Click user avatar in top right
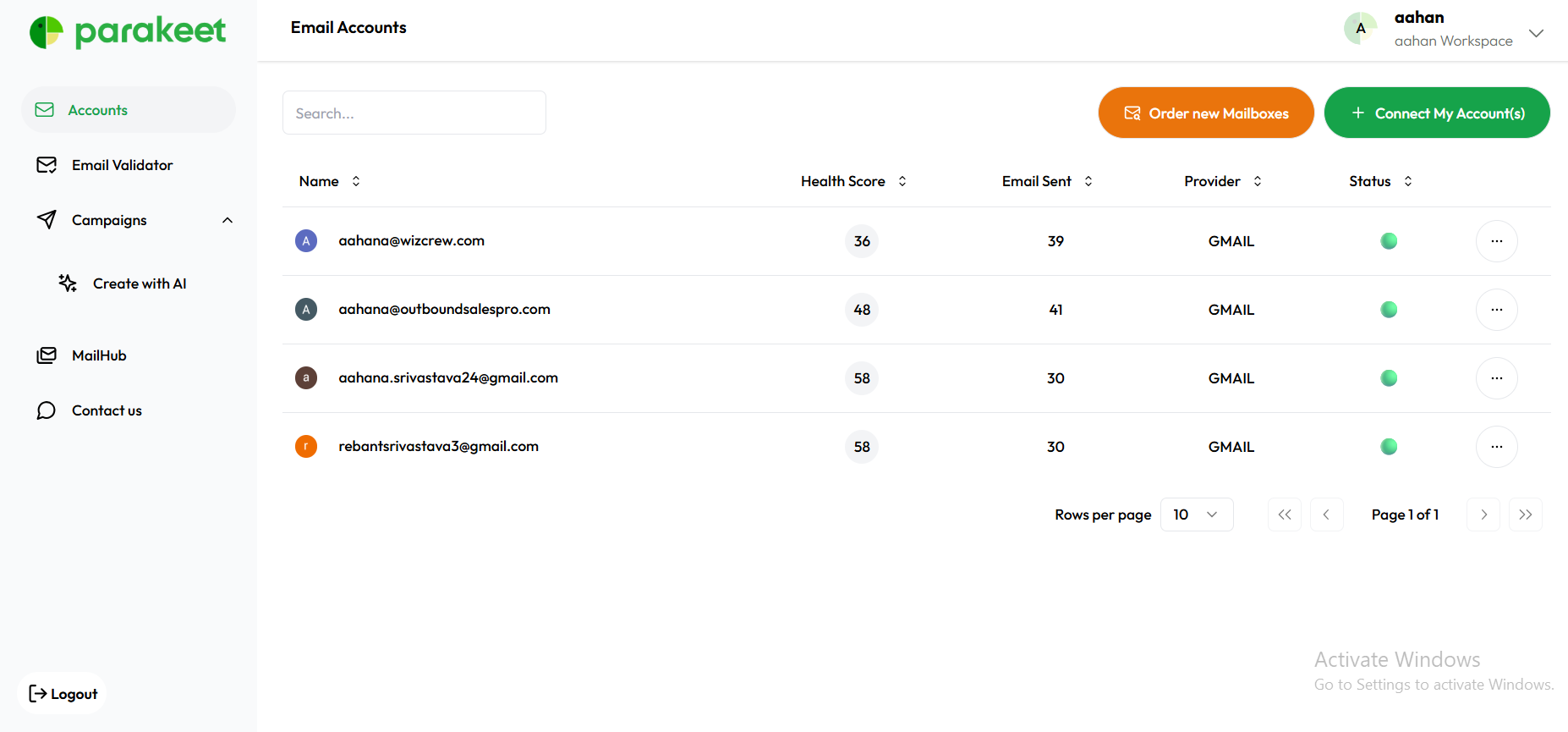The height and width of the screenshot is (732, 1568). coord(1360,29)
